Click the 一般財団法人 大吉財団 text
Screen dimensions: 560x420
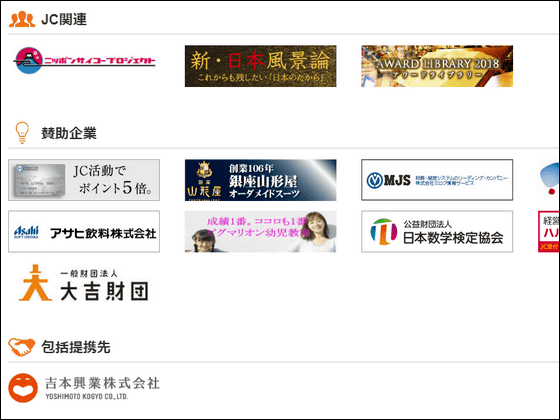click(x=104, y=286)
